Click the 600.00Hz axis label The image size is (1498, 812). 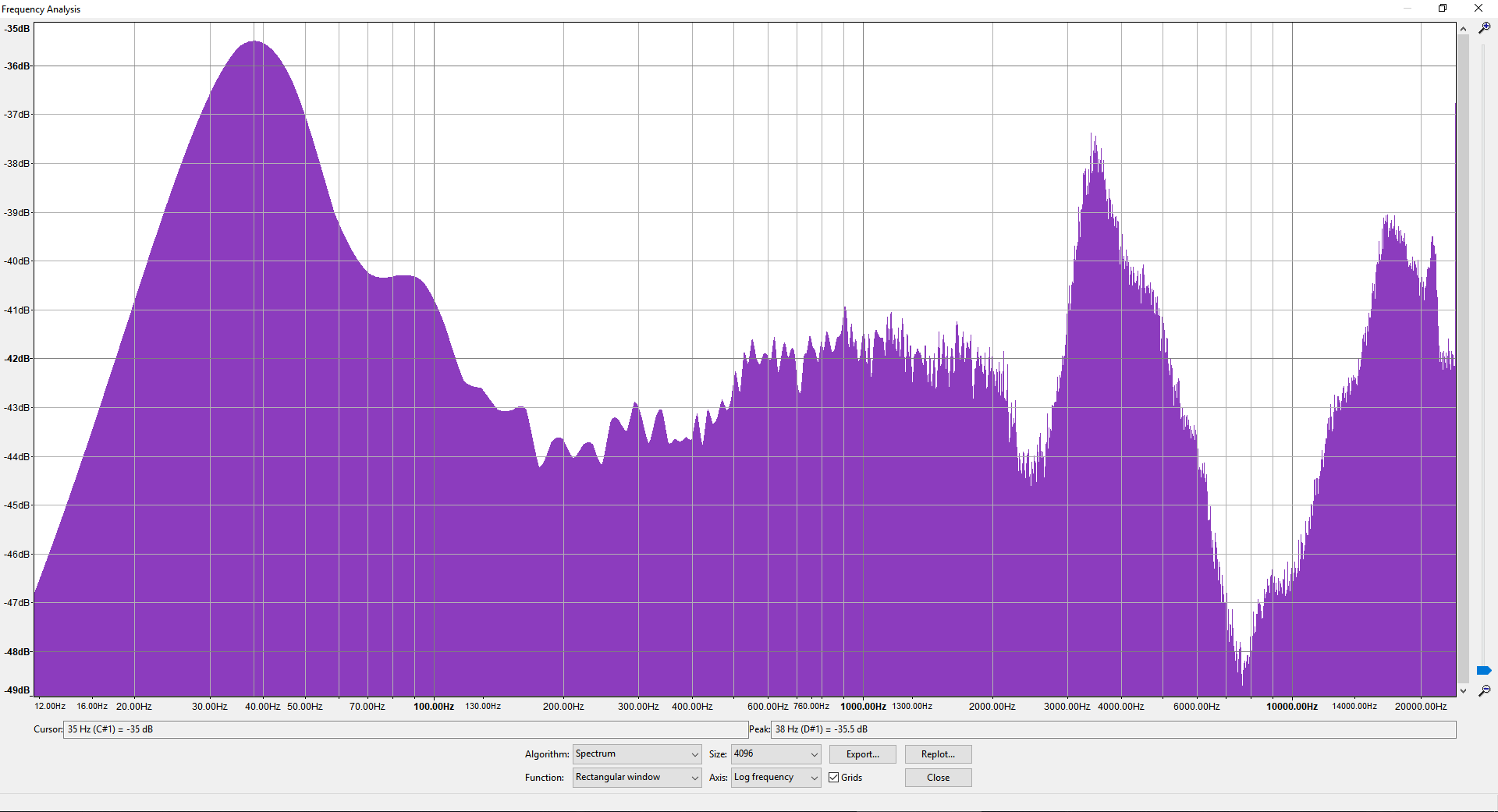[x=768, y=707]
